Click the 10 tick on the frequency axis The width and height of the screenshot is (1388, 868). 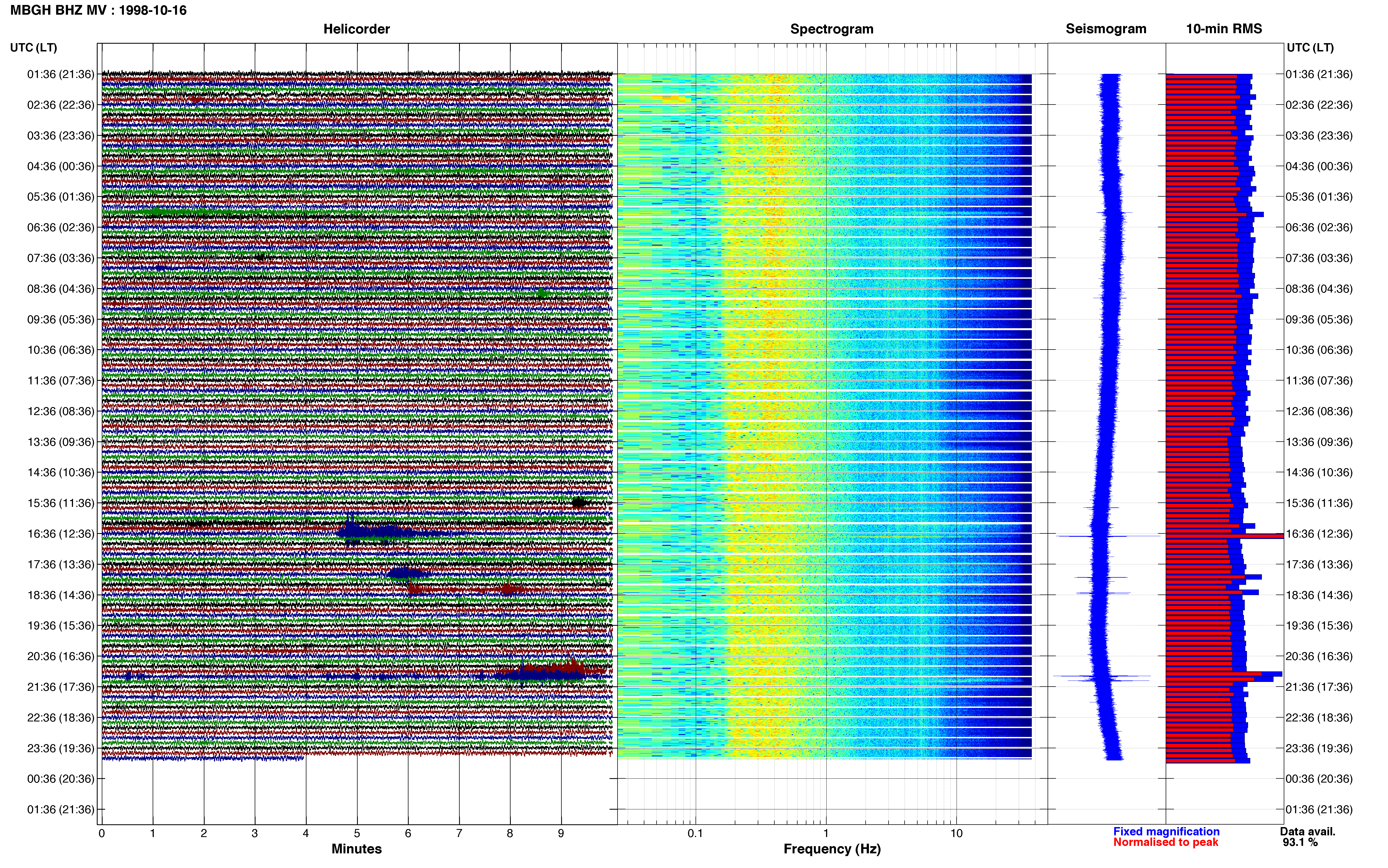(x=956, y=833)
